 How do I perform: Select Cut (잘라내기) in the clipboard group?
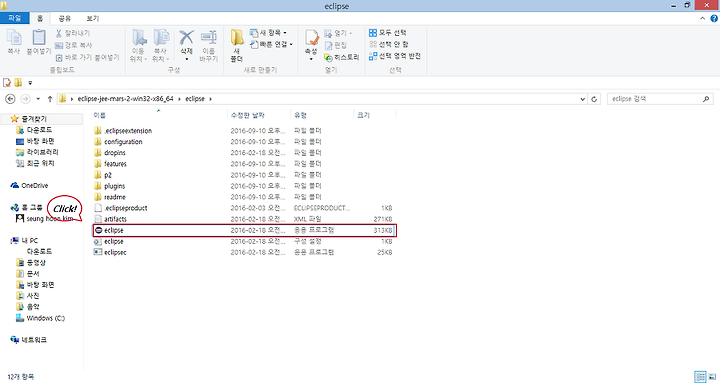click(73, 33)
